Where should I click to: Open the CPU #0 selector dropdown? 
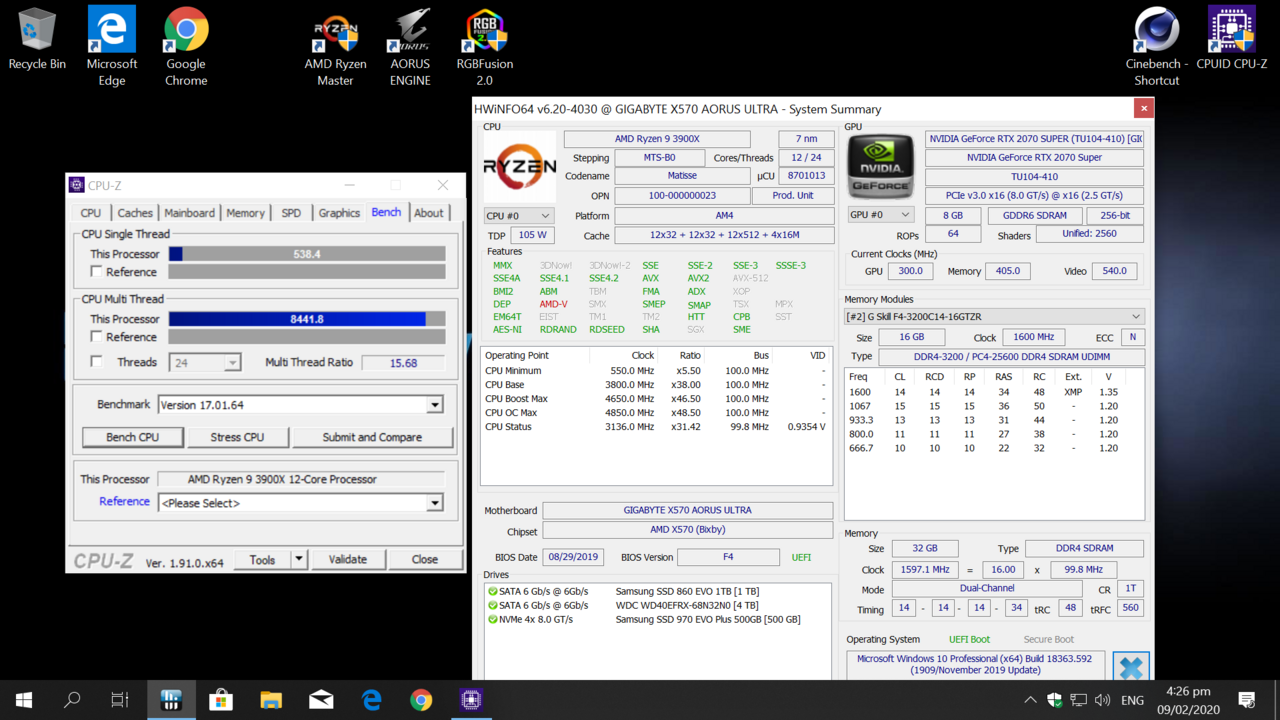pyautogui.click(x=518, y=216)
